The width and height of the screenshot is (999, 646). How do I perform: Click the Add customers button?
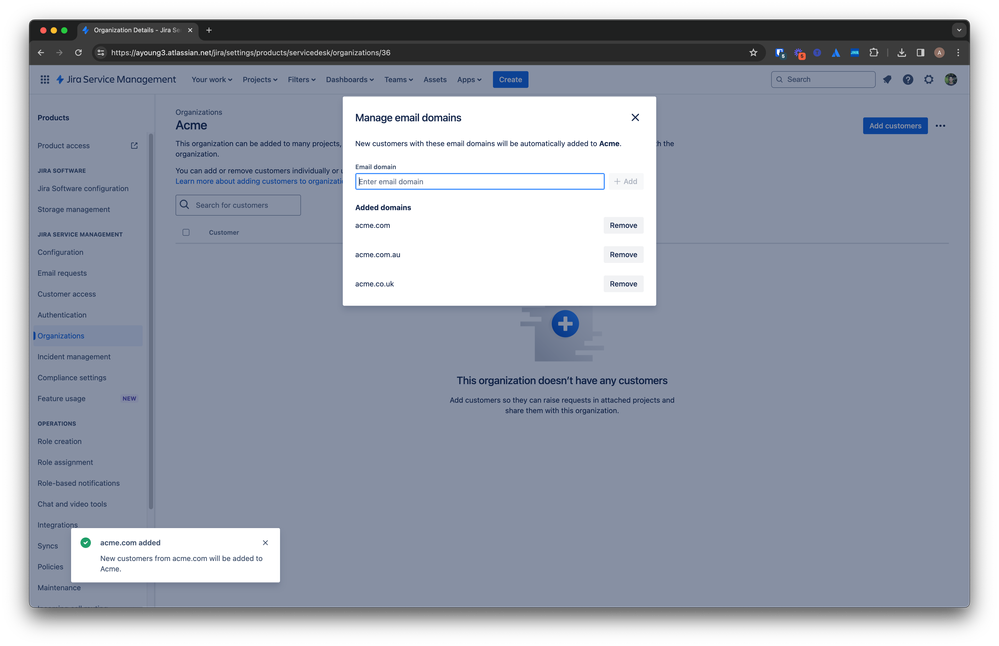click(895, 125)
